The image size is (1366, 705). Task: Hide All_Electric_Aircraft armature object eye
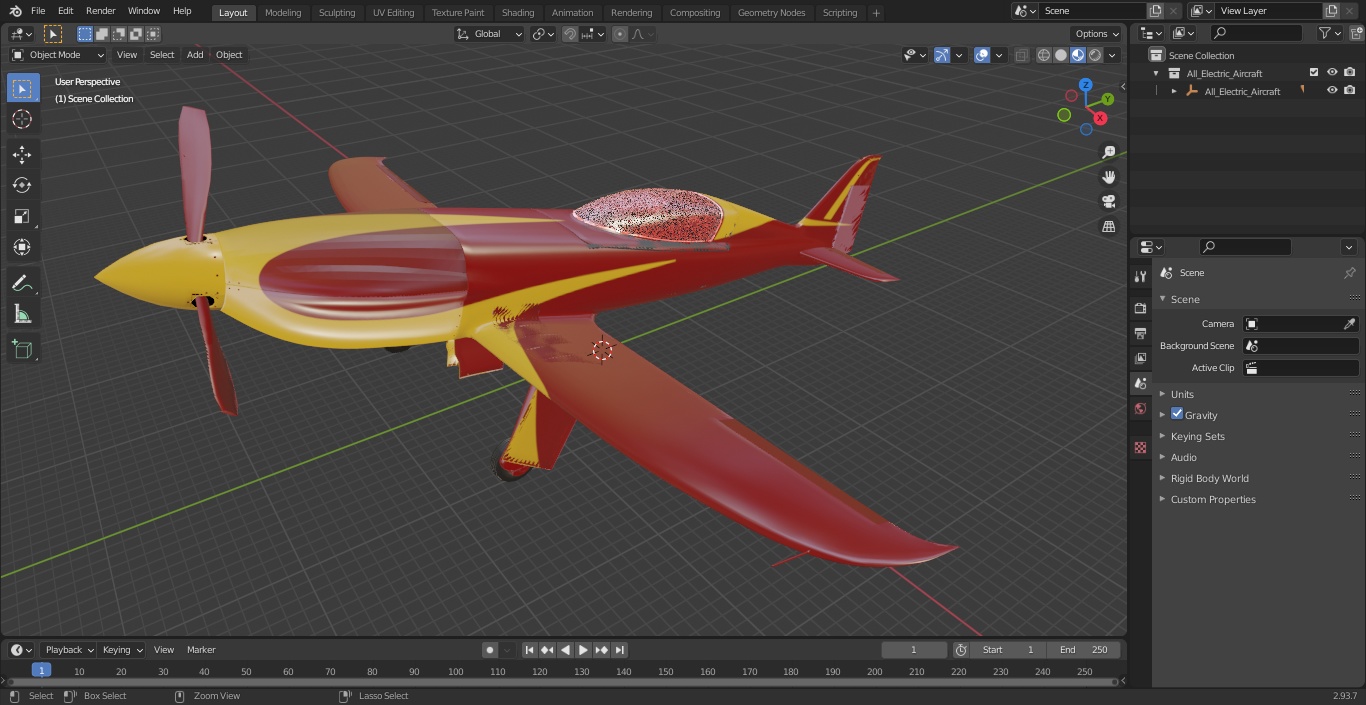click(x=1332, y=90)
